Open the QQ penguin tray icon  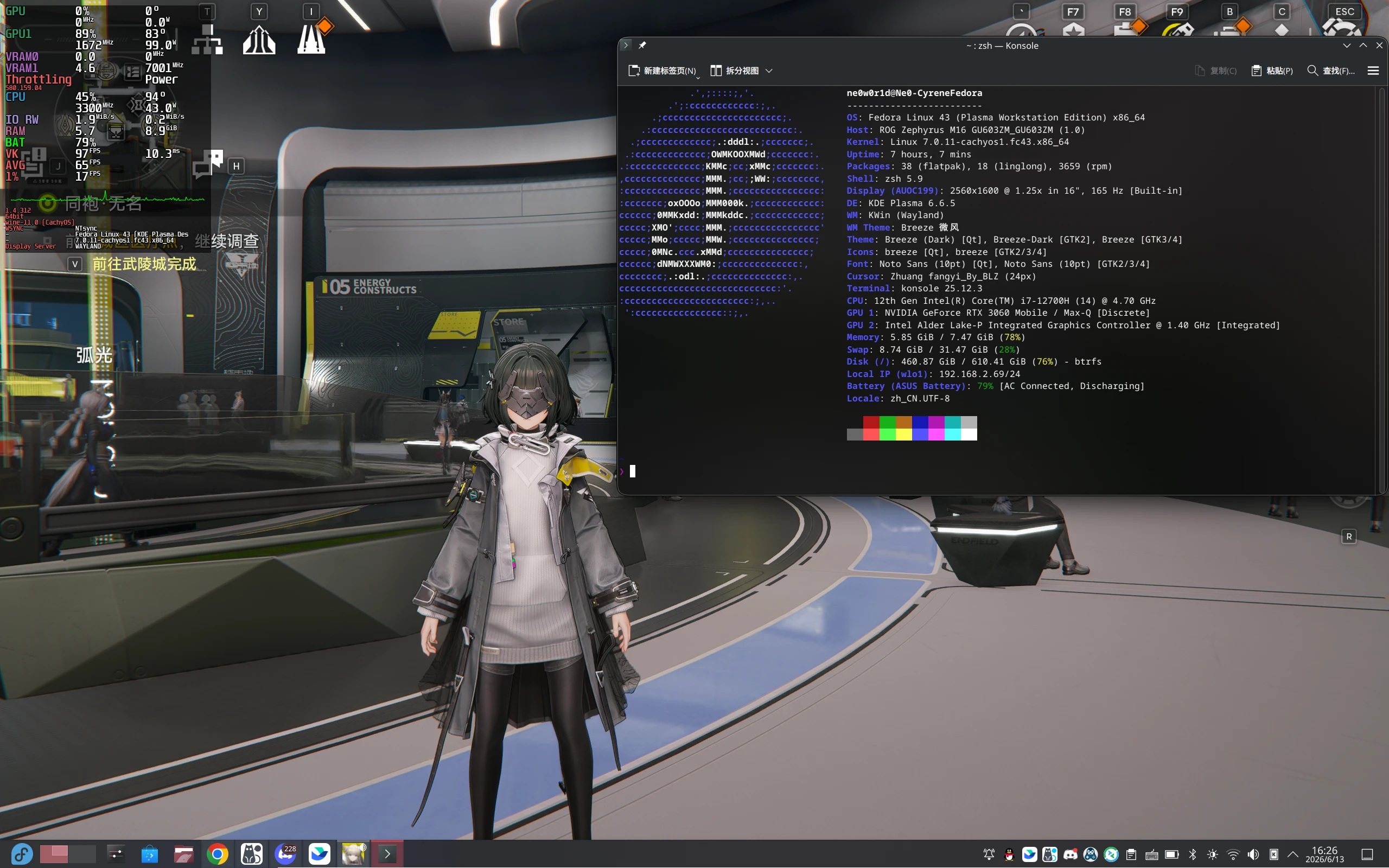click(1009, 854)
